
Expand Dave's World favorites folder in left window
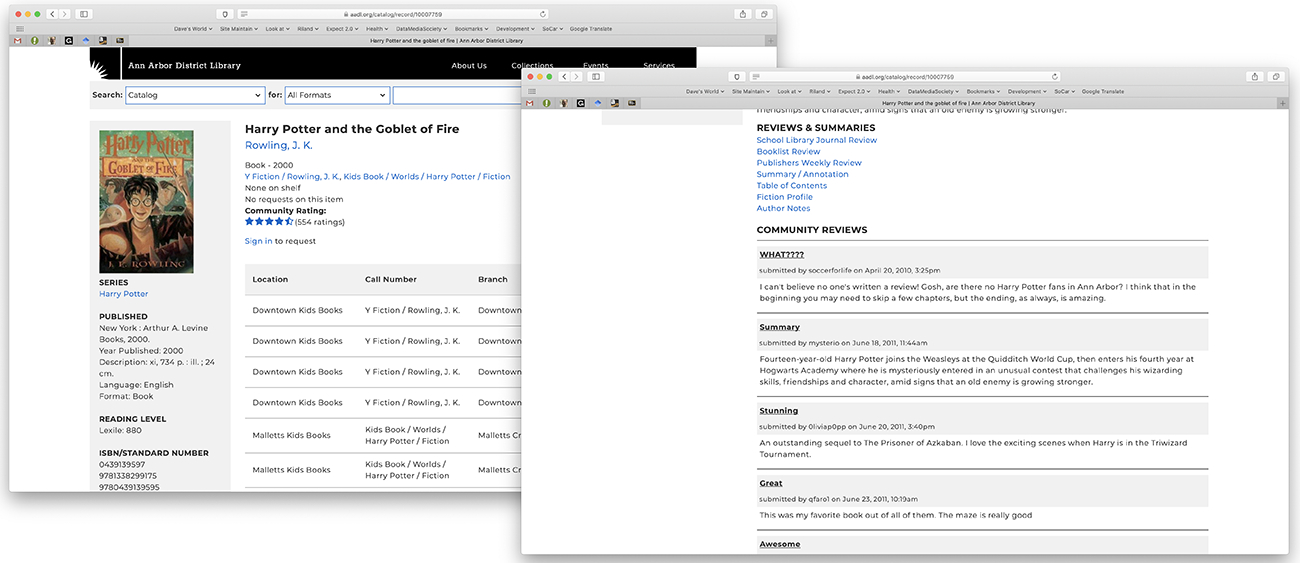tap(193, 29)
